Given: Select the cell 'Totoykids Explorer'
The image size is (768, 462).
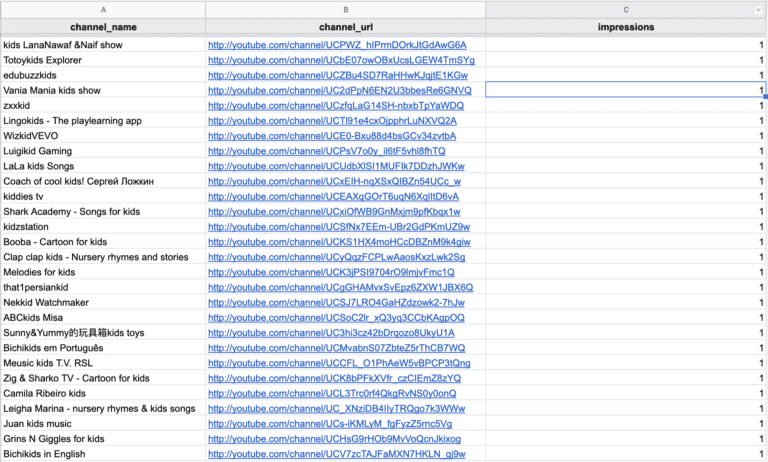Looking at the screenshot, I should [103, 60].
